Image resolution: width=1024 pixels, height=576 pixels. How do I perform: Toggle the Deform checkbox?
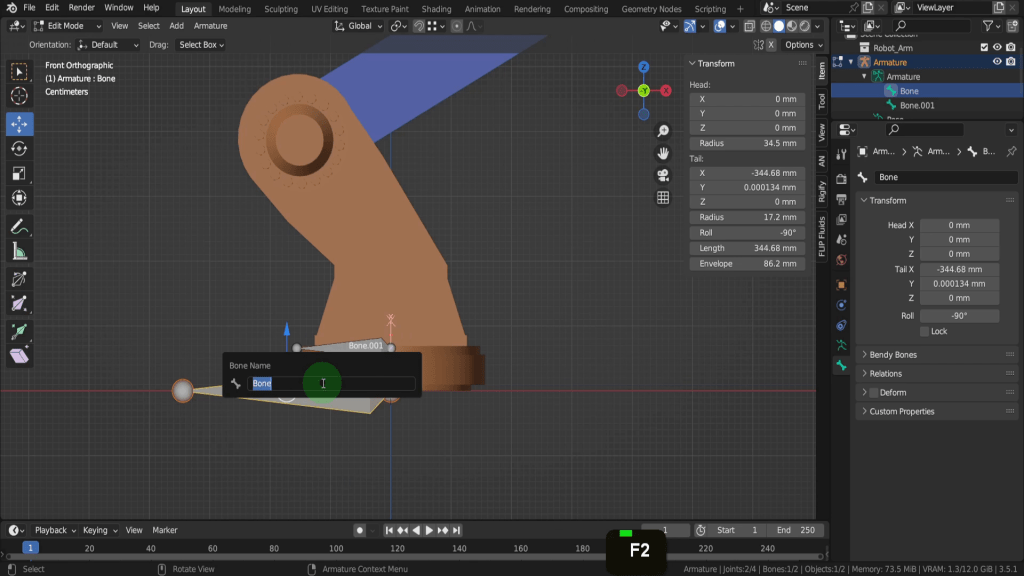point(874,393)
